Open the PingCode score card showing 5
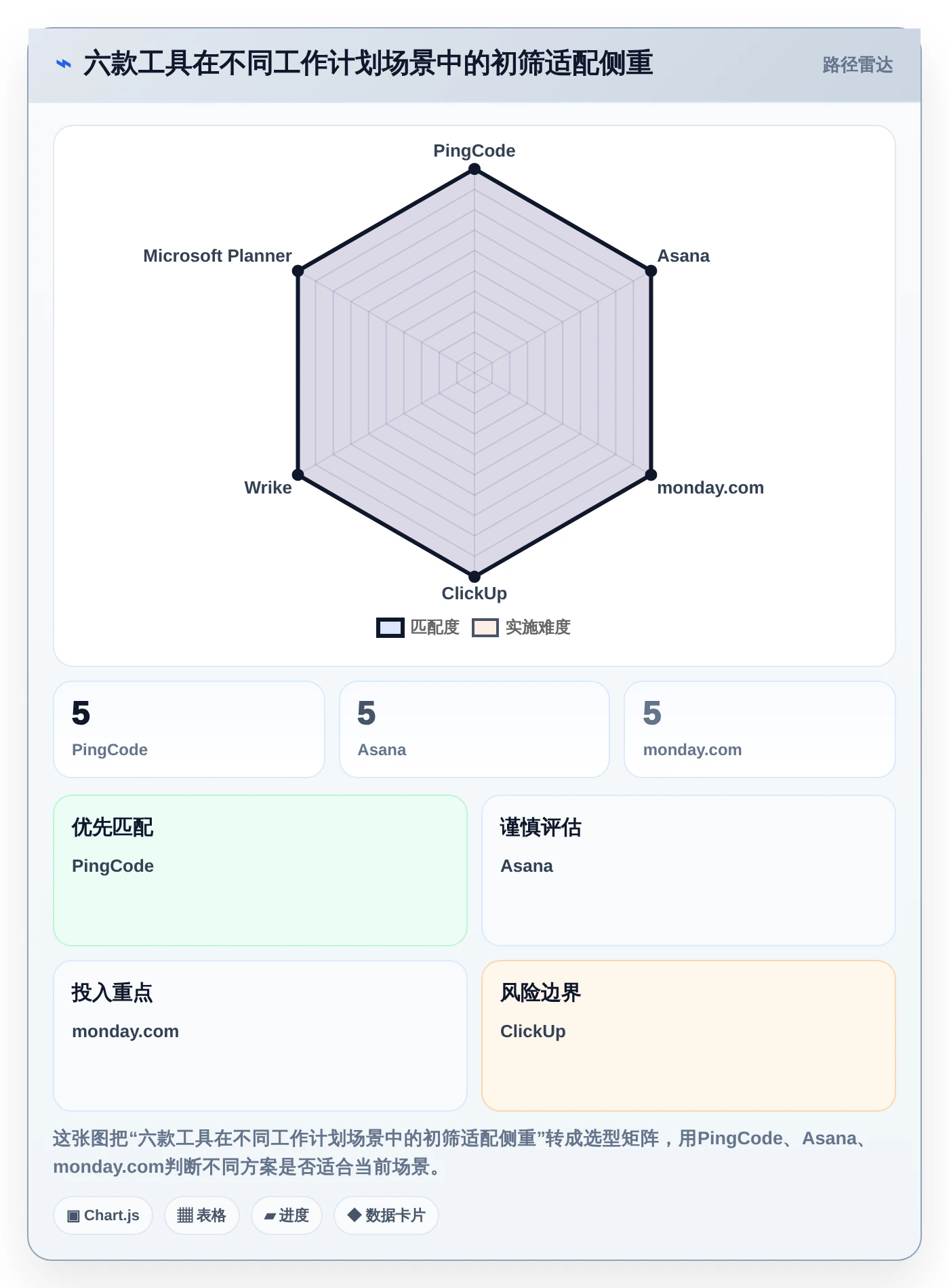Viewport: 949px width, 1288px height. (189, 729)
